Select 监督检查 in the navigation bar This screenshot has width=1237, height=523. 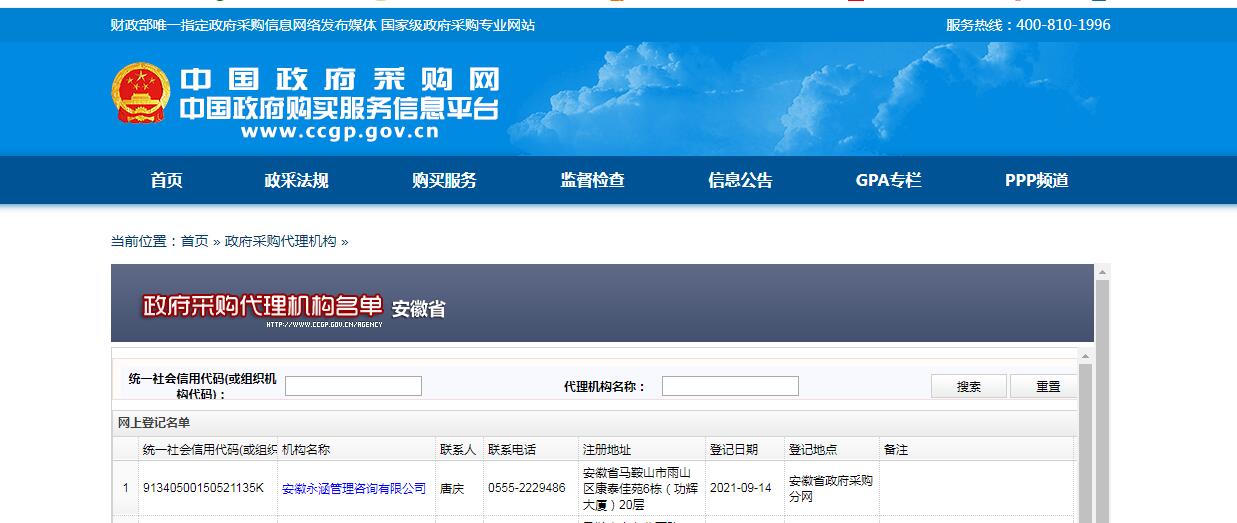coord(592,181)
